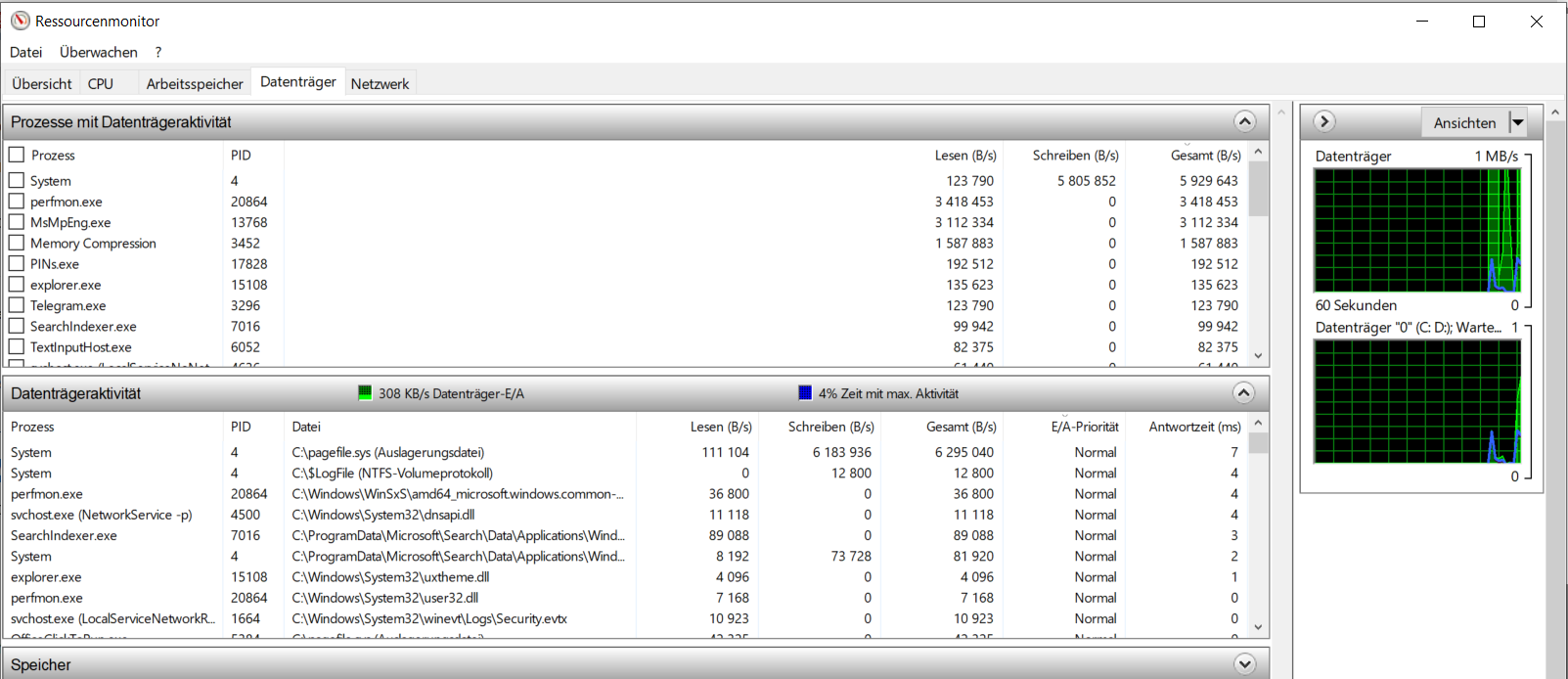Select the C:\$LogFile (NTFS-Volumeprotokoll) row
This screenshot has width=1568, height=679.
point(626,473)
